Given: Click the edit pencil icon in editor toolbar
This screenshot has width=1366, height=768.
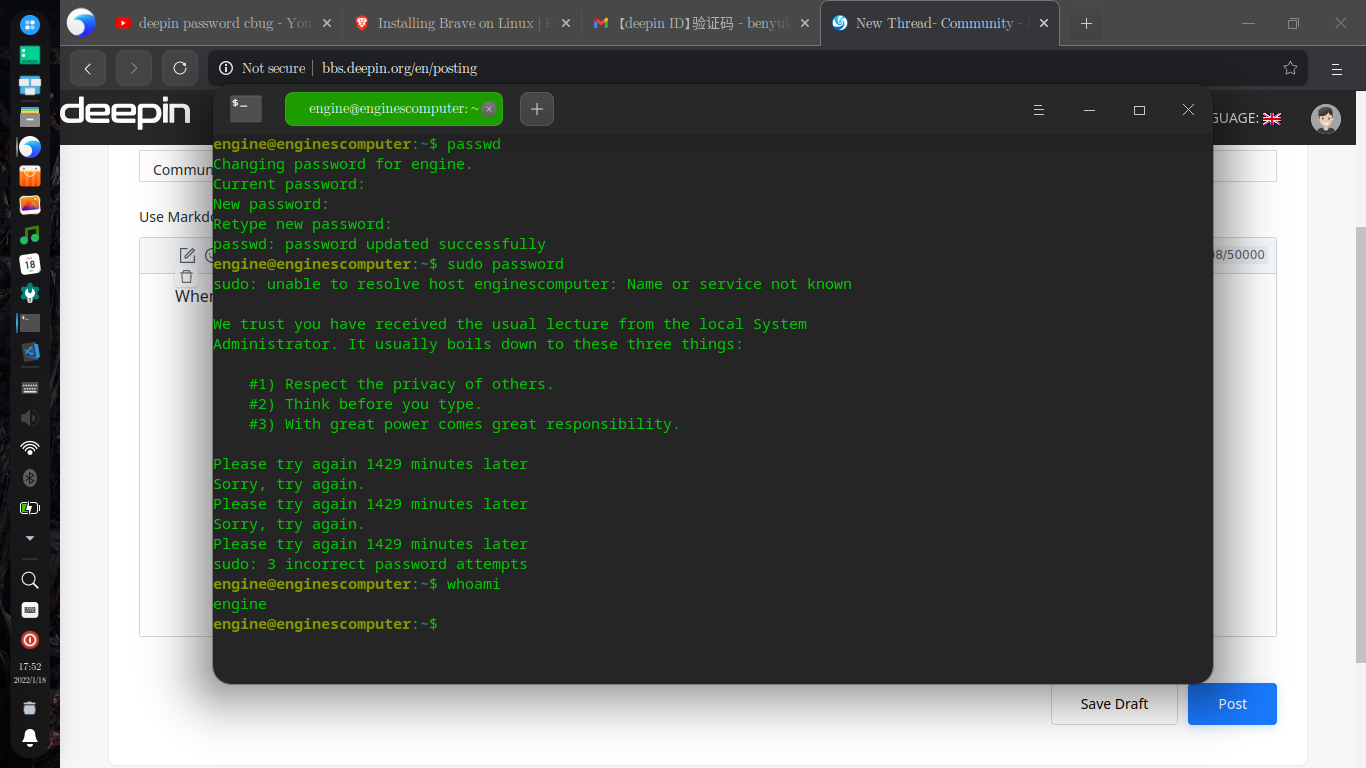Looking at the screenshot, I should (x=187, y=255).
